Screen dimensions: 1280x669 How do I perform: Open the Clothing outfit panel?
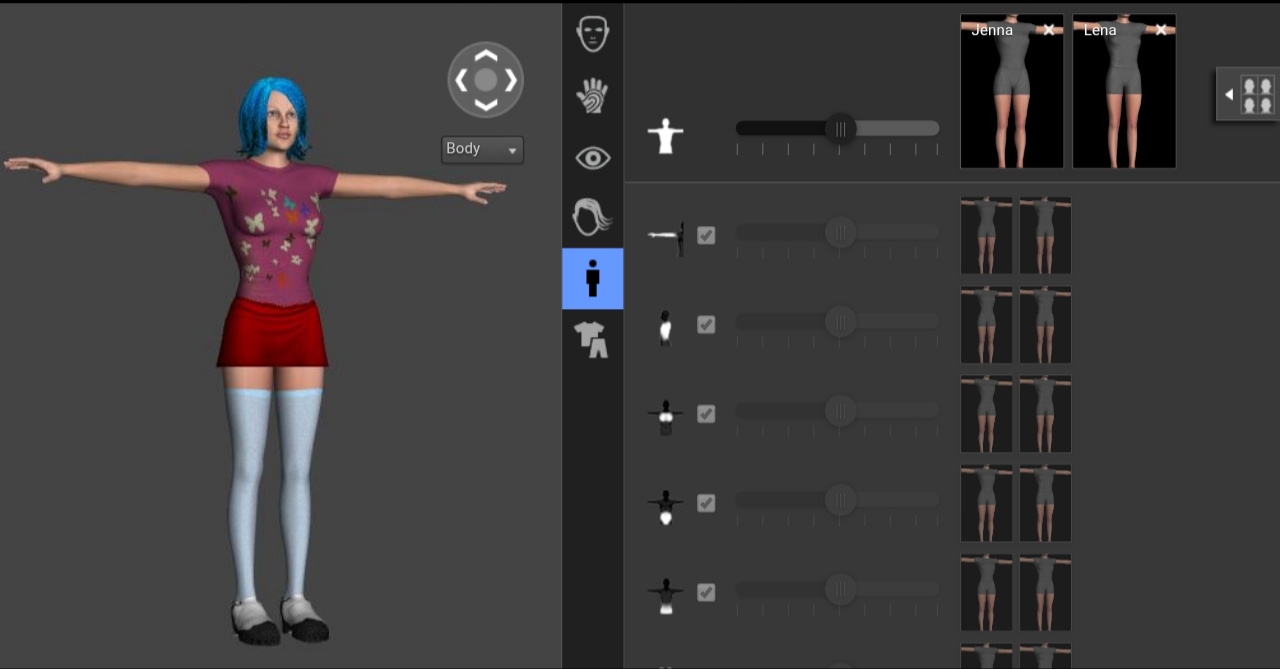[x=593, y=340]
